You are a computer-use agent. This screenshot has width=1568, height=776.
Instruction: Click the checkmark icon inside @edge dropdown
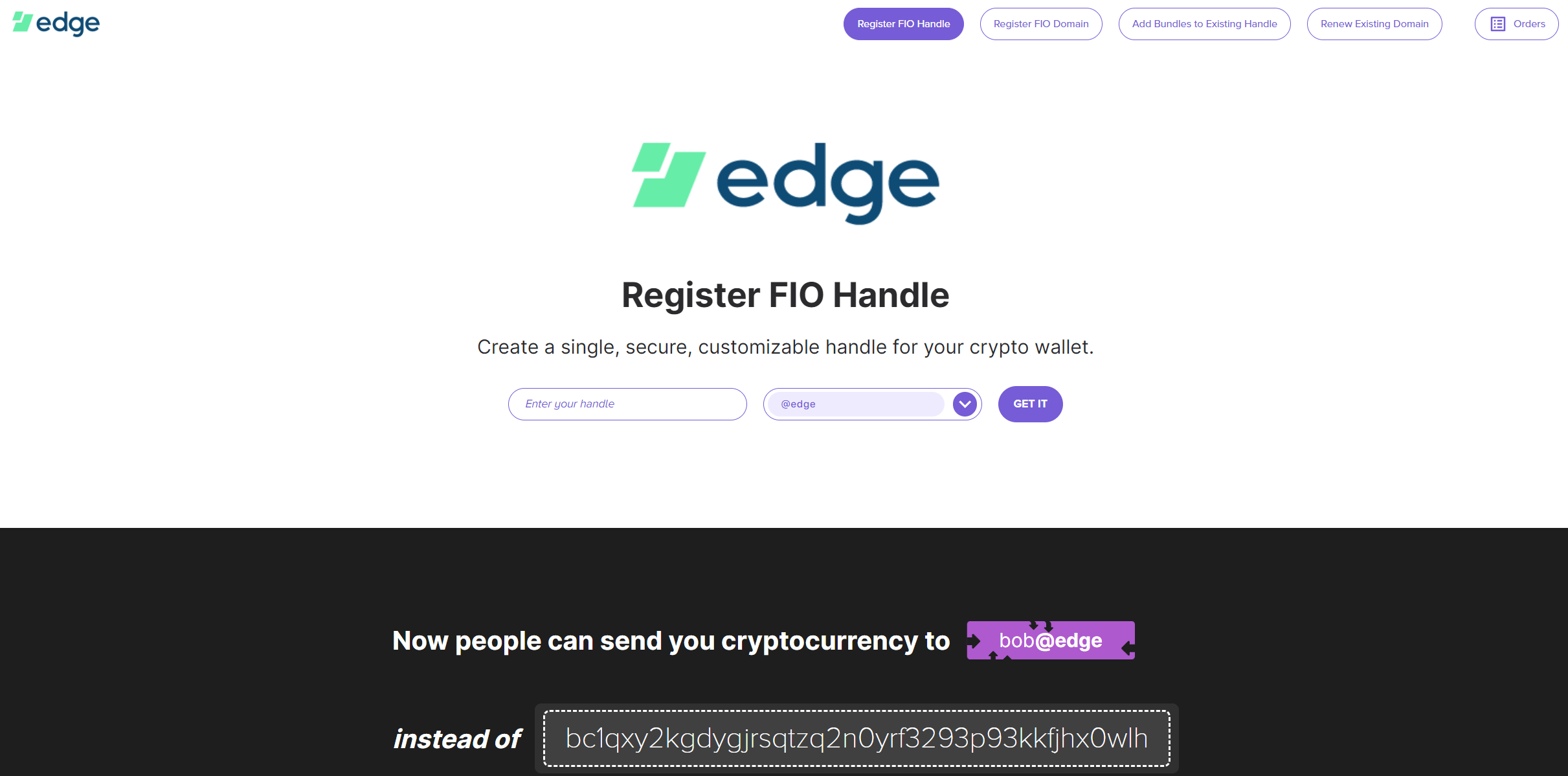pos(964,404)
